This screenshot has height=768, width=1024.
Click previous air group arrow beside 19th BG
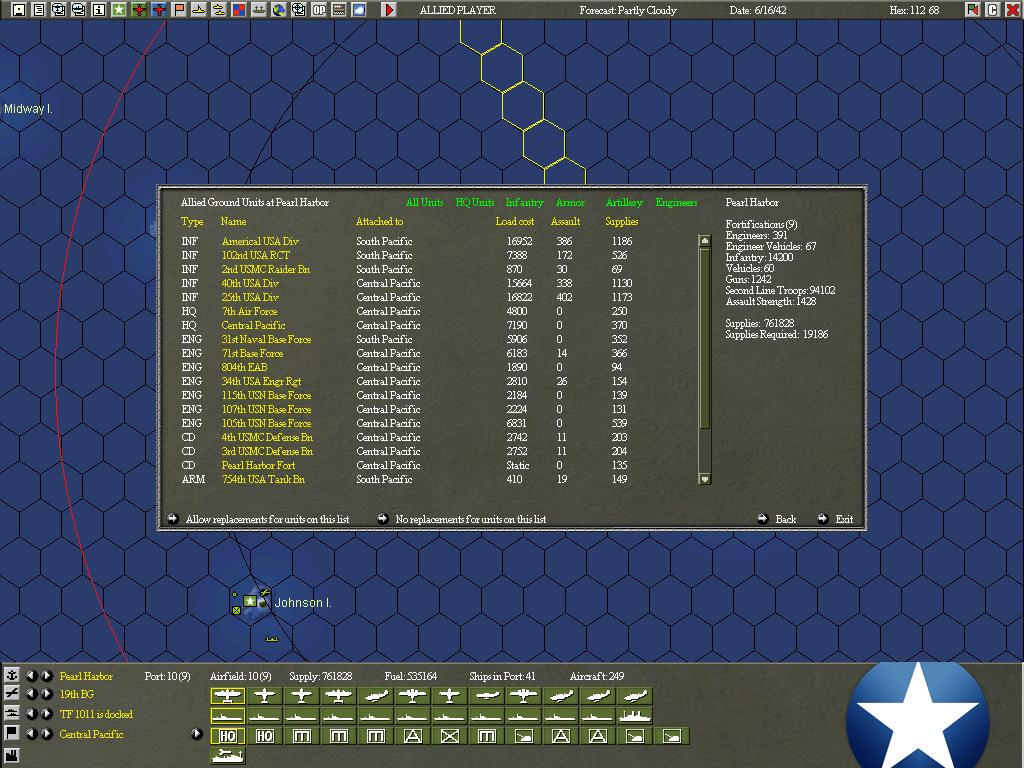31,694
